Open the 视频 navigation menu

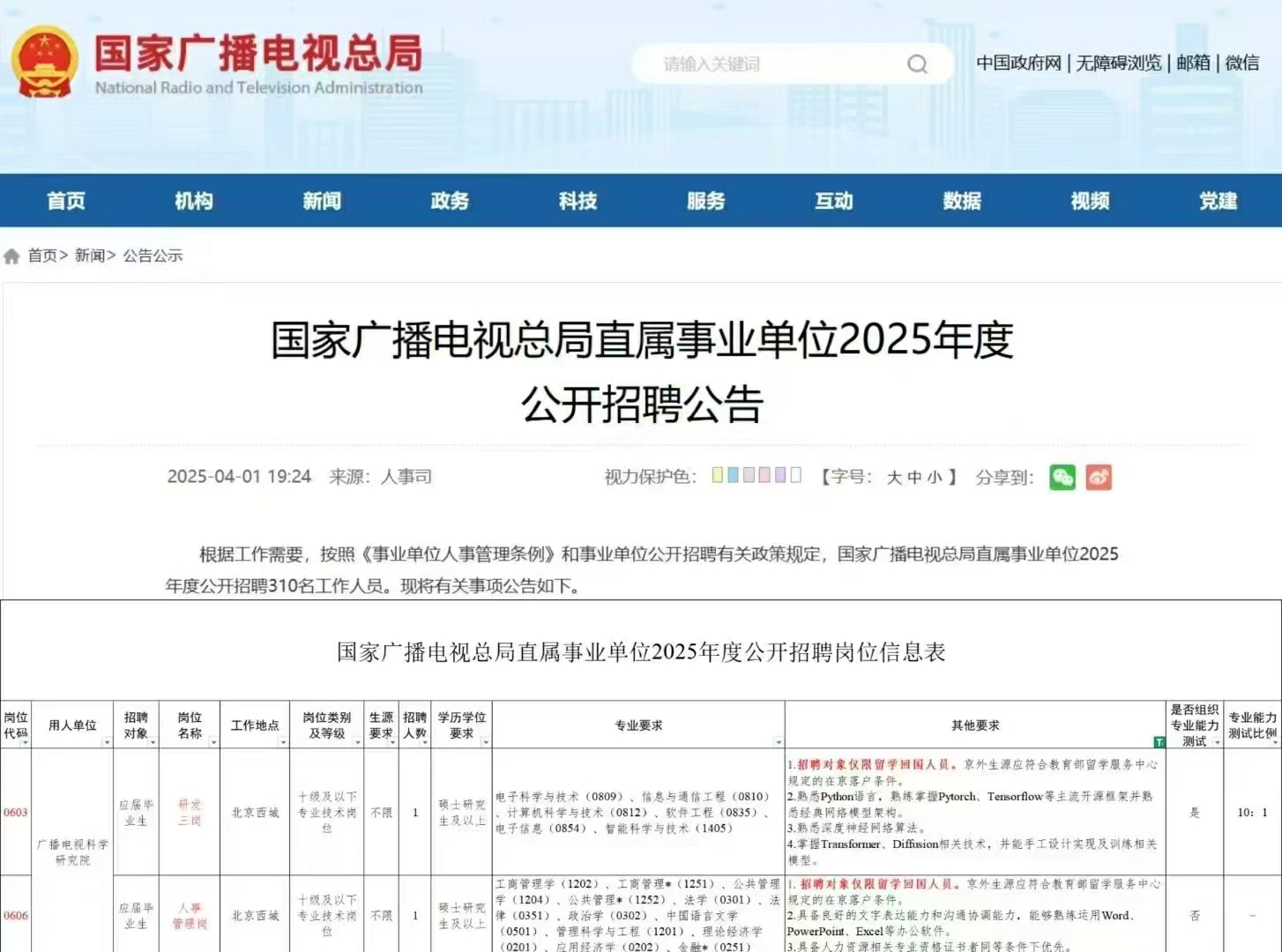[1090, 201]
